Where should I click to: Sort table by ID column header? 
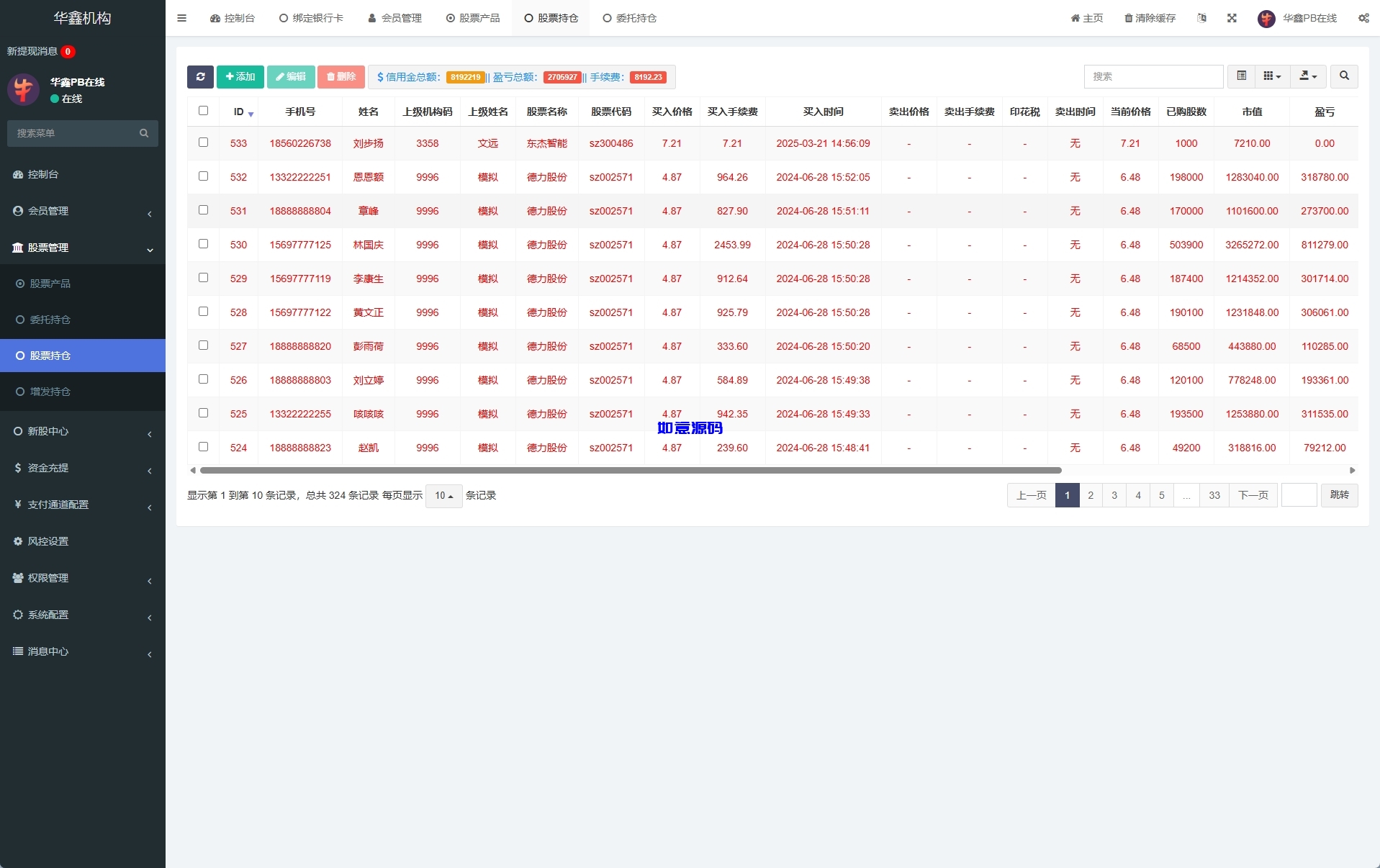tap(239, 112)
